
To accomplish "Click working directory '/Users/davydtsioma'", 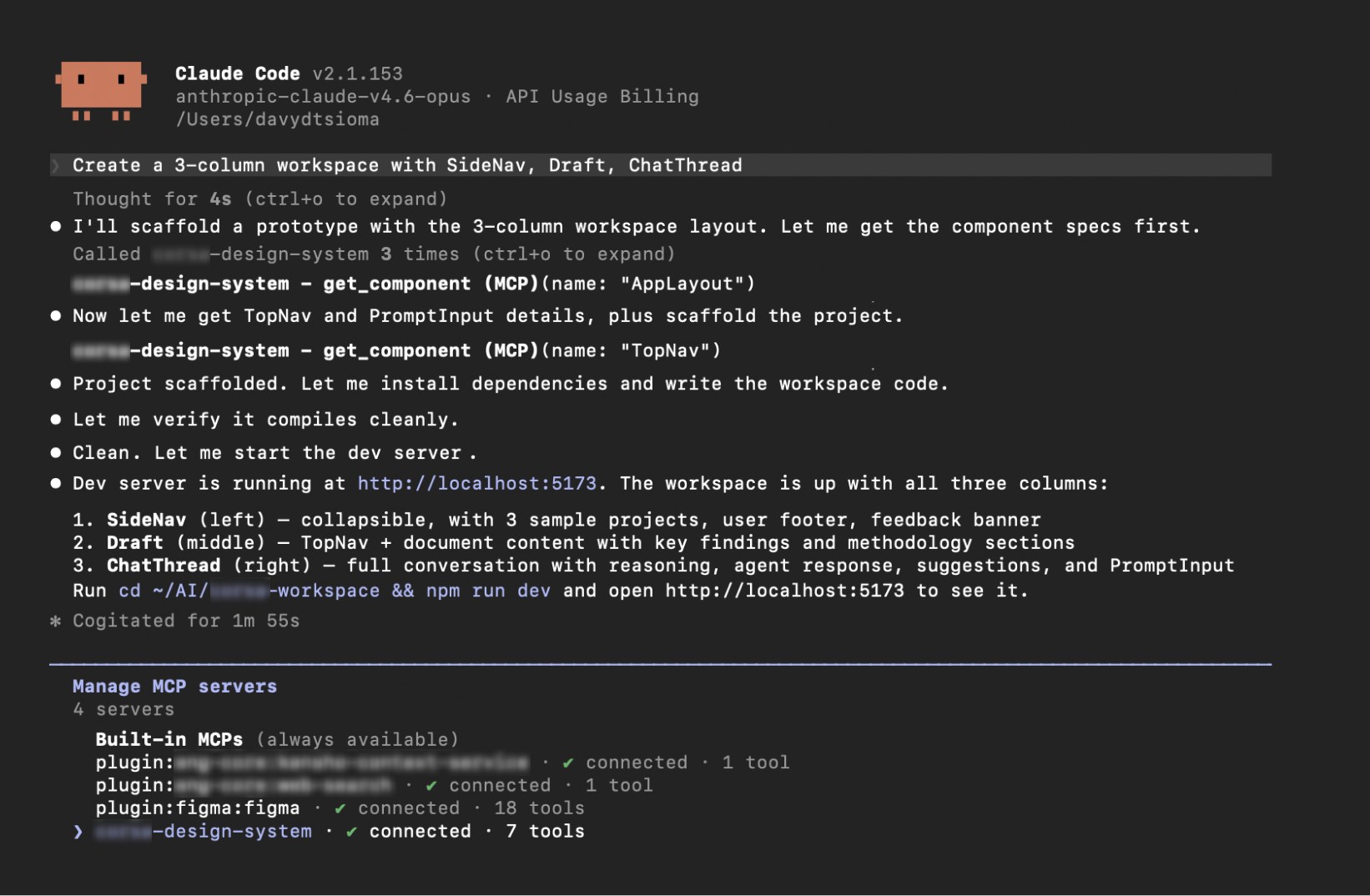I will [x=277, y=119].
